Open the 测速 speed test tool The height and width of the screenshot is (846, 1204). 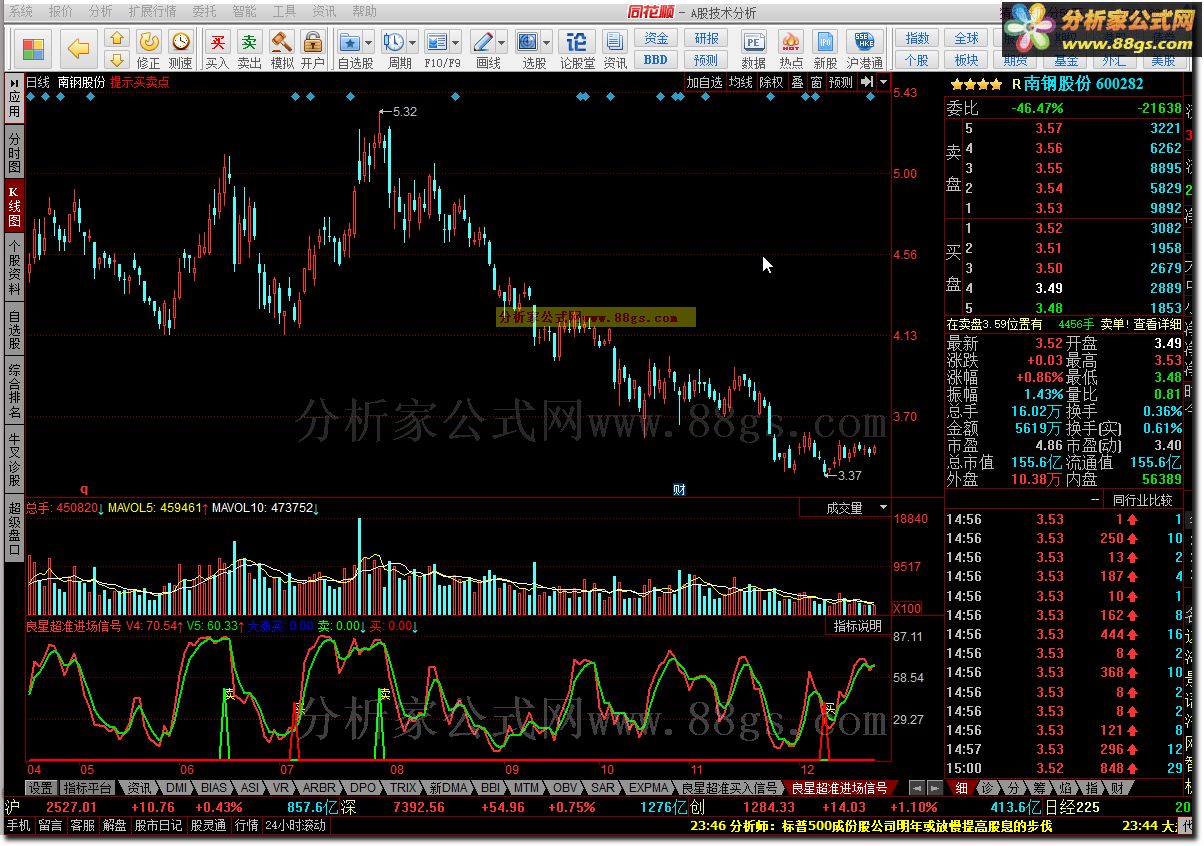tap(181, 49)
